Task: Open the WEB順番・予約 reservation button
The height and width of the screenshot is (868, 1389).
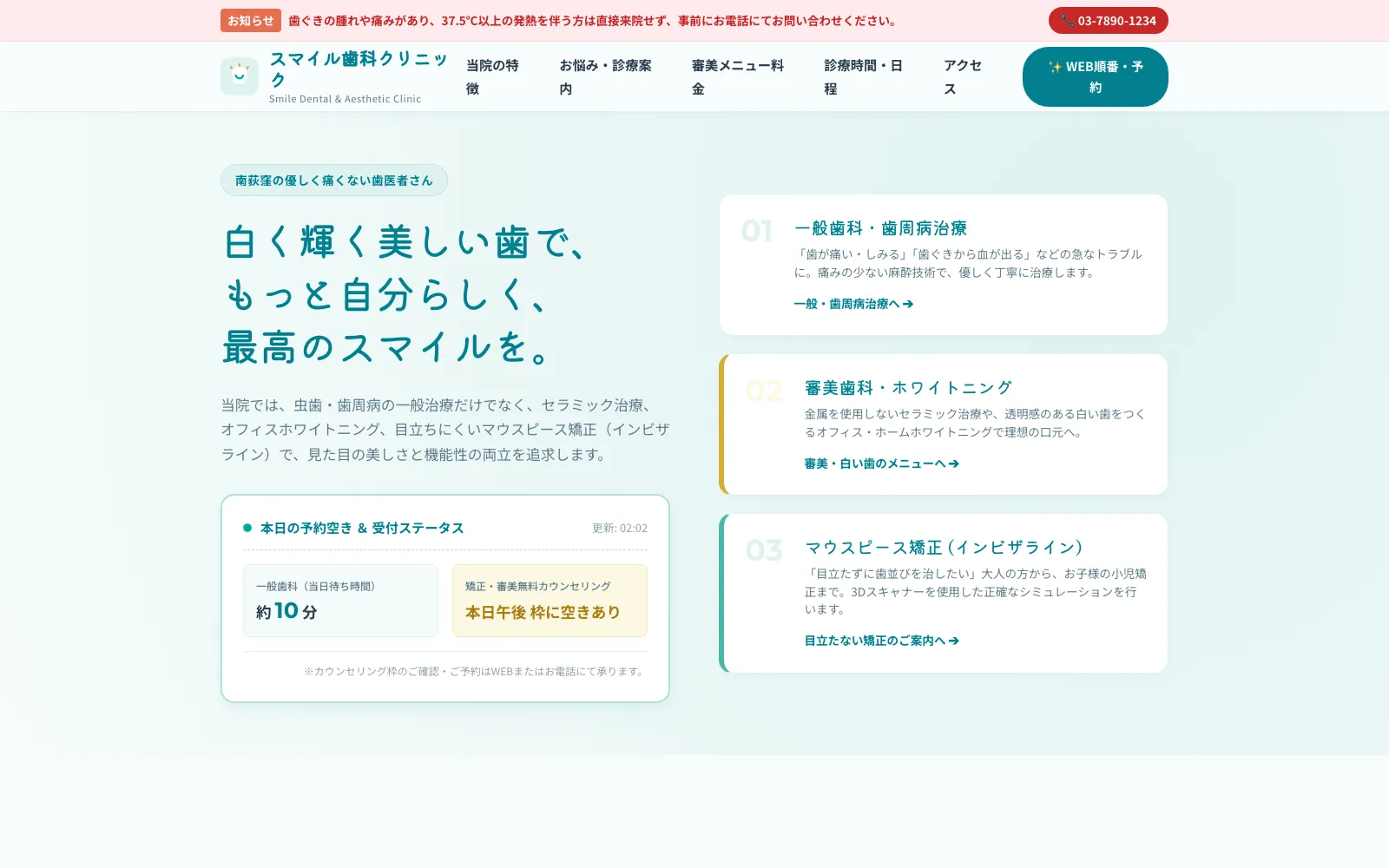Action: (x=1095, y=76)
